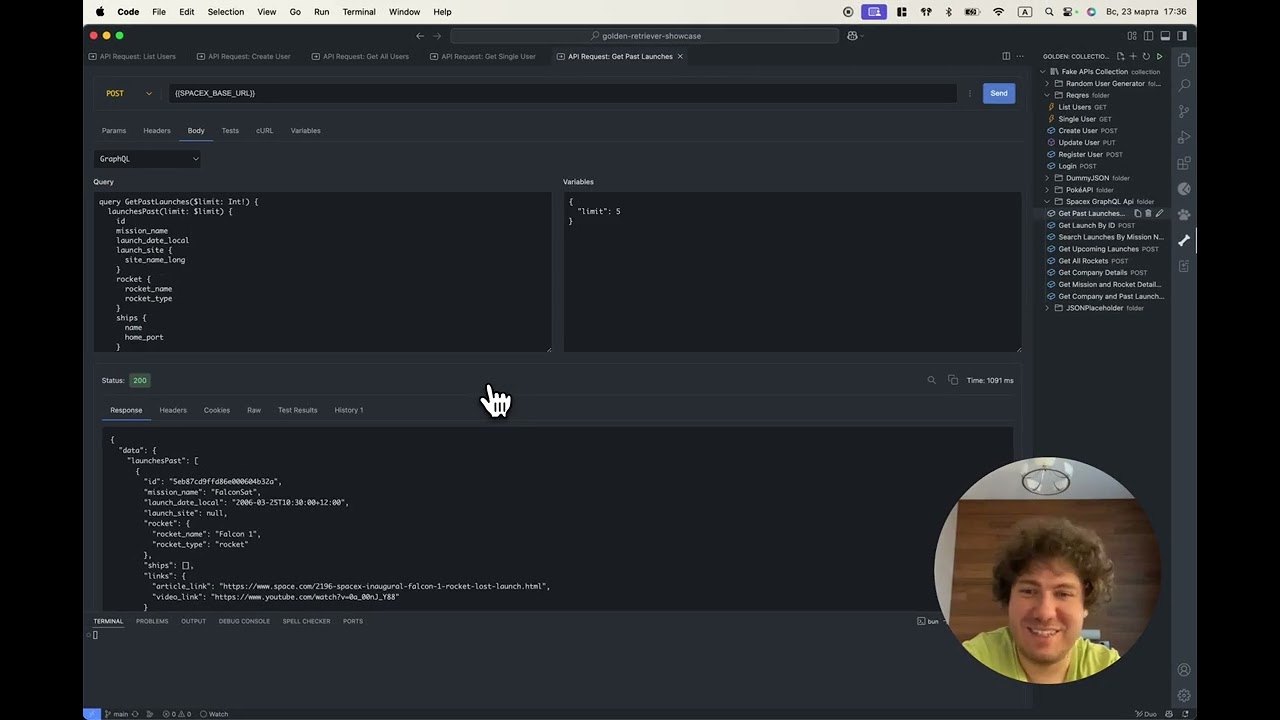Open the POST method dropdown
The image size is (1280, 720).
pyautogui.click(x=129, y=93)
